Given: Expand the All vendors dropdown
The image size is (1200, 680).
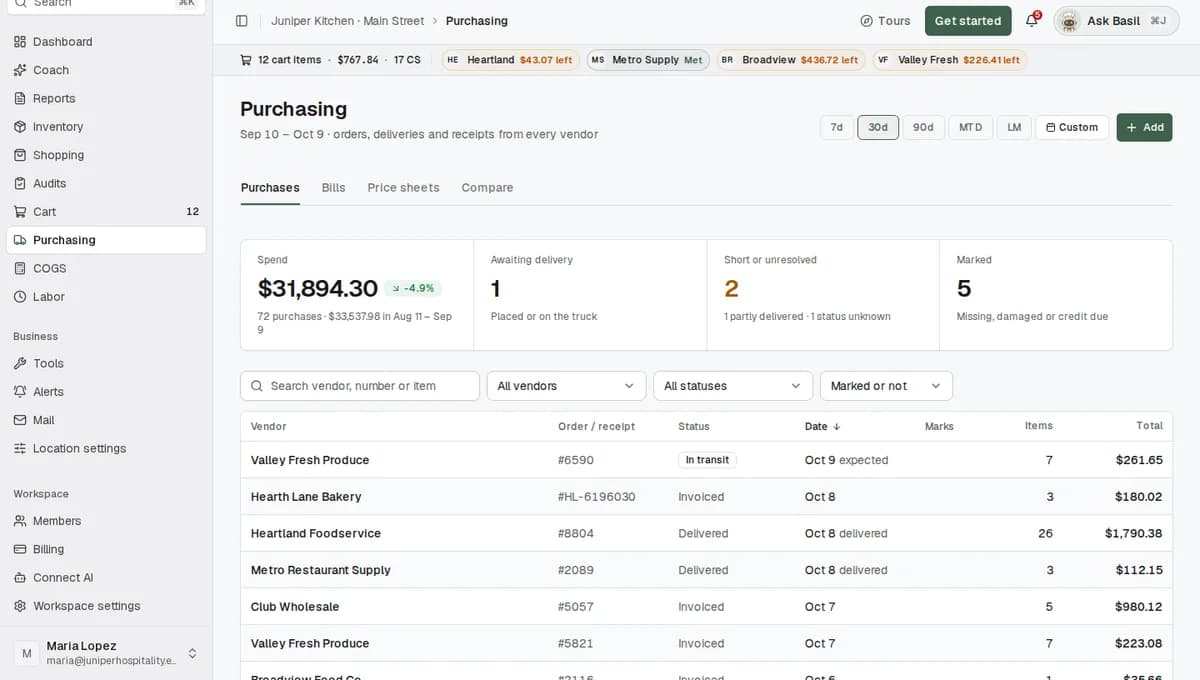Looking at the screenshot, I should 567,386.
